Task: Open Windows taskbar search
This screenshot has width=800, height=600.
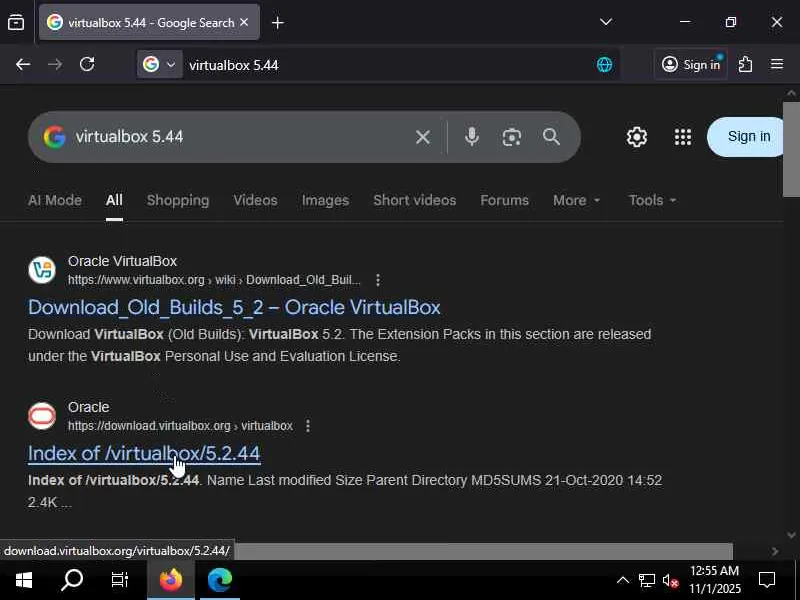Action: [x=72, y=580]
